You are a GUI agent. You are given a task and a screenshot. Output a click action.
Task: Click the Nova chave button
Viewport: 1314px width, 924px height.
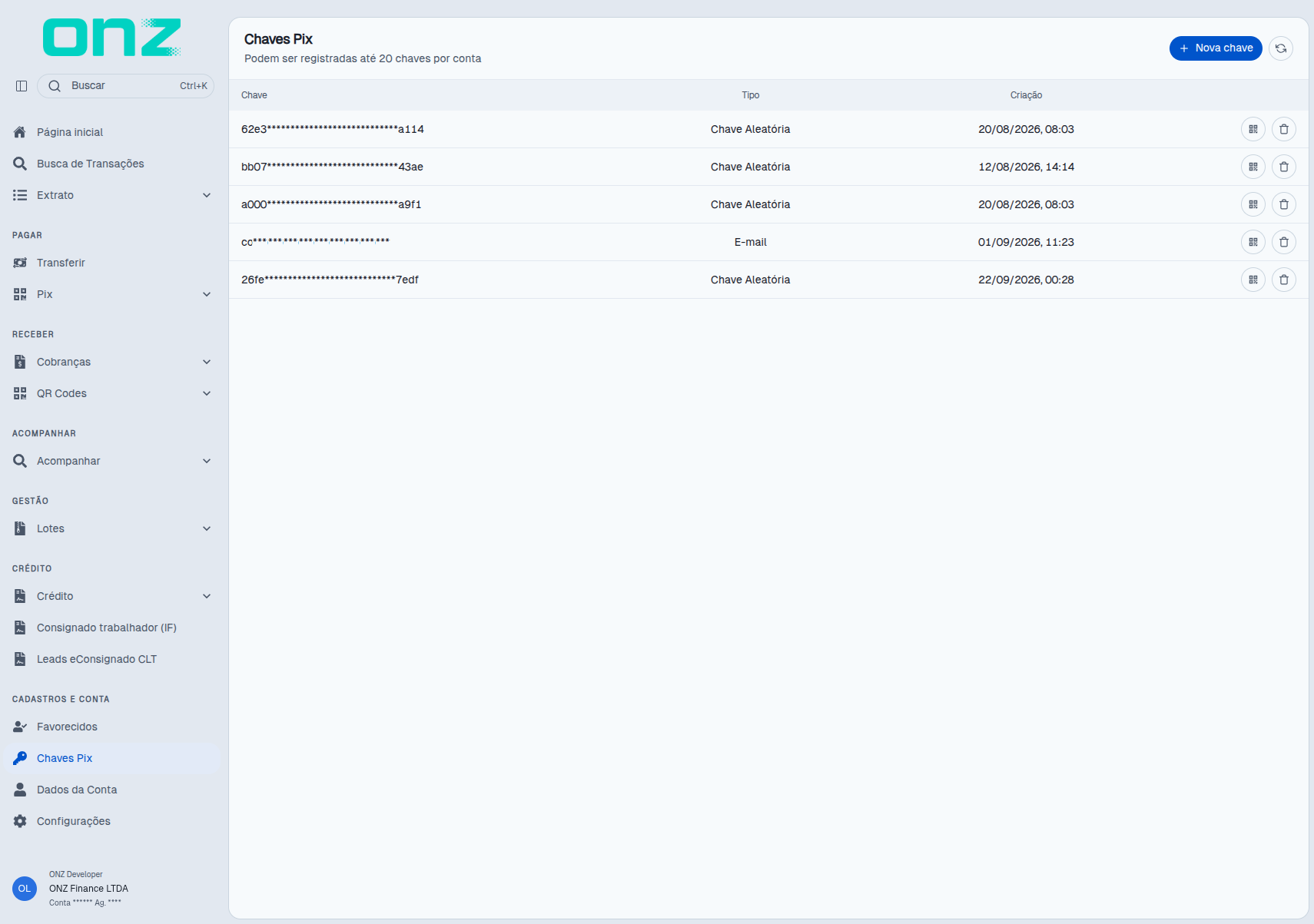point(1216,48)
